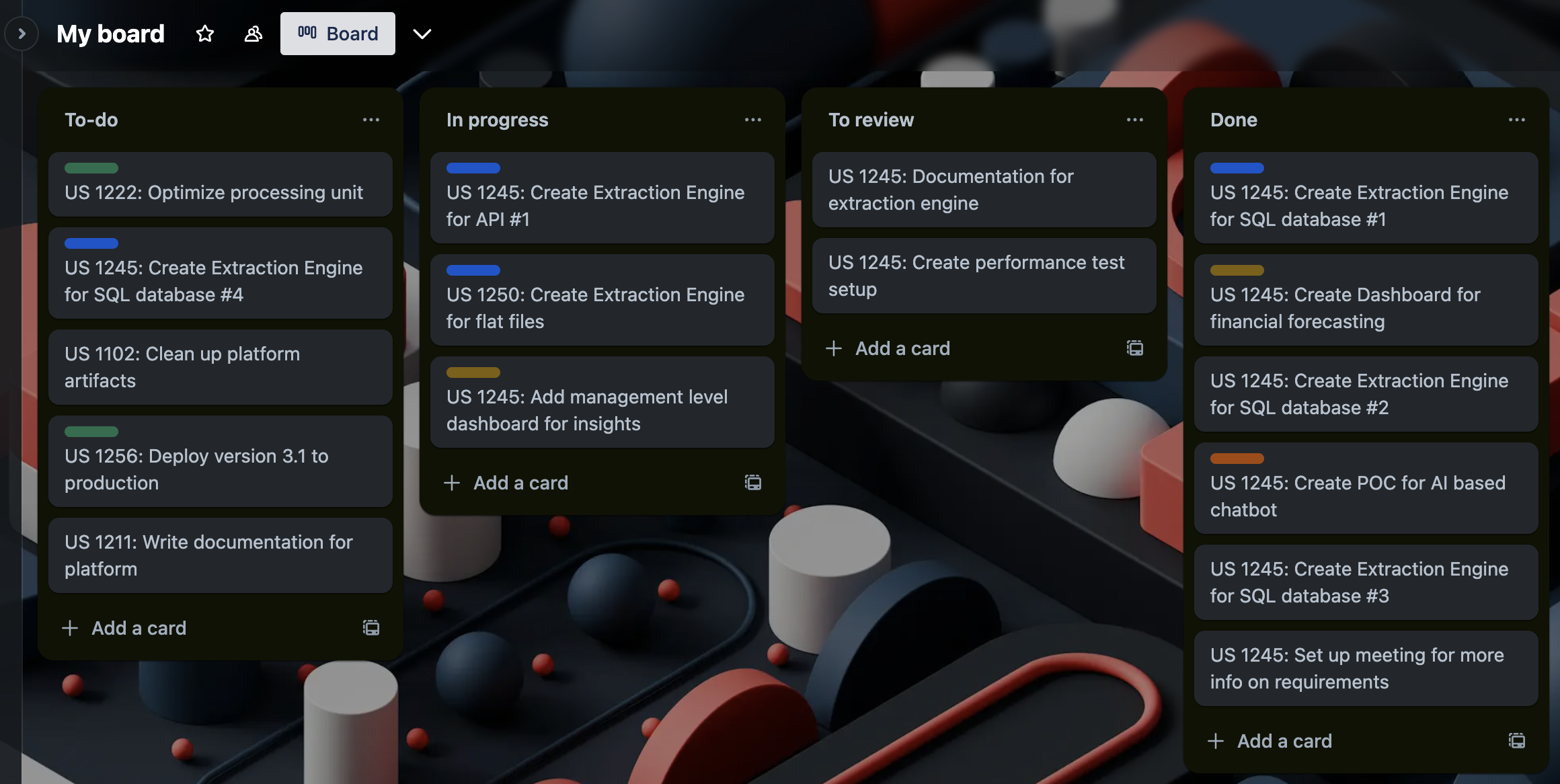
Task: Open card US 1211: Write documentation for platform
Action: (221, 555)
